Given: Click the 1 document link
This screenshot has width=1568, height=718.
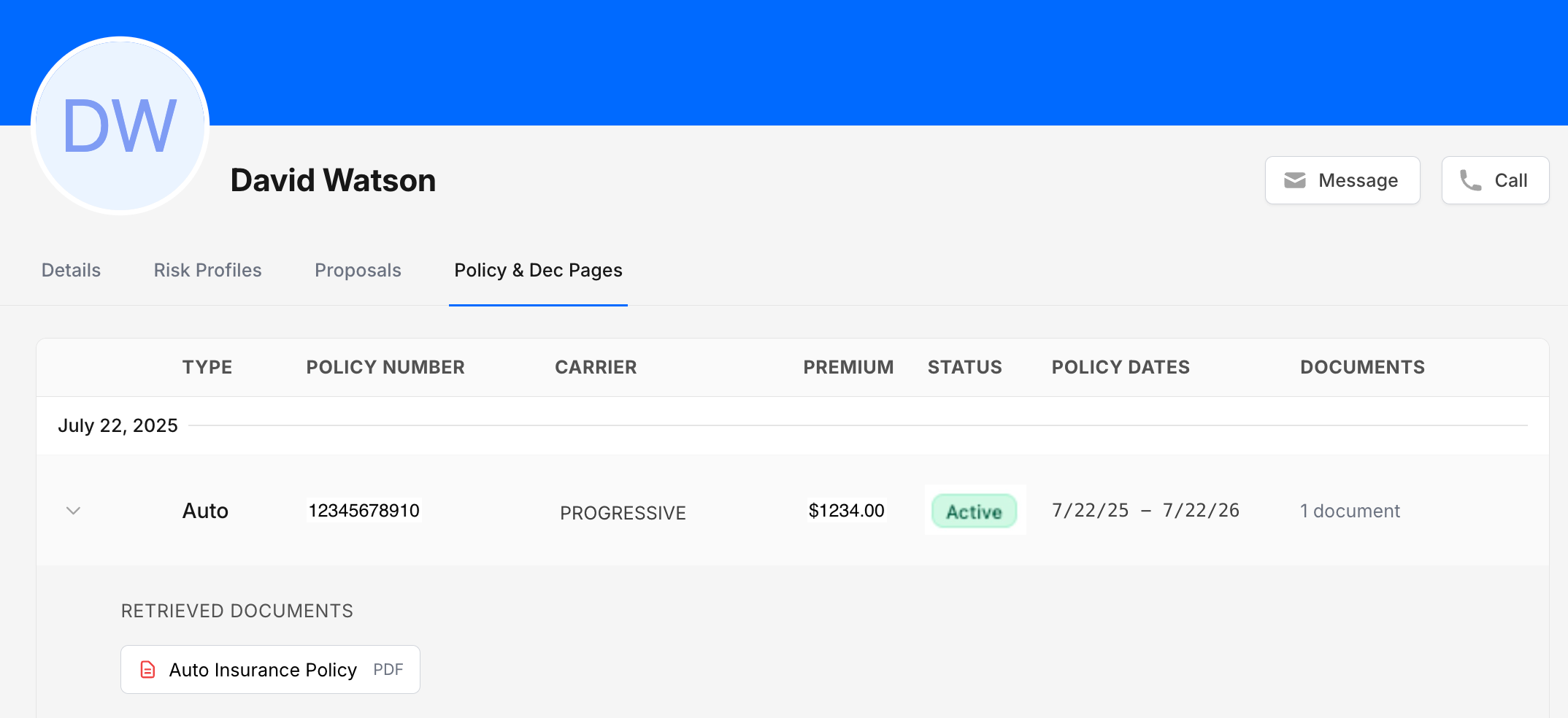Looking at the screenshot, I should pyautogui.click(x=1350, y=511).
